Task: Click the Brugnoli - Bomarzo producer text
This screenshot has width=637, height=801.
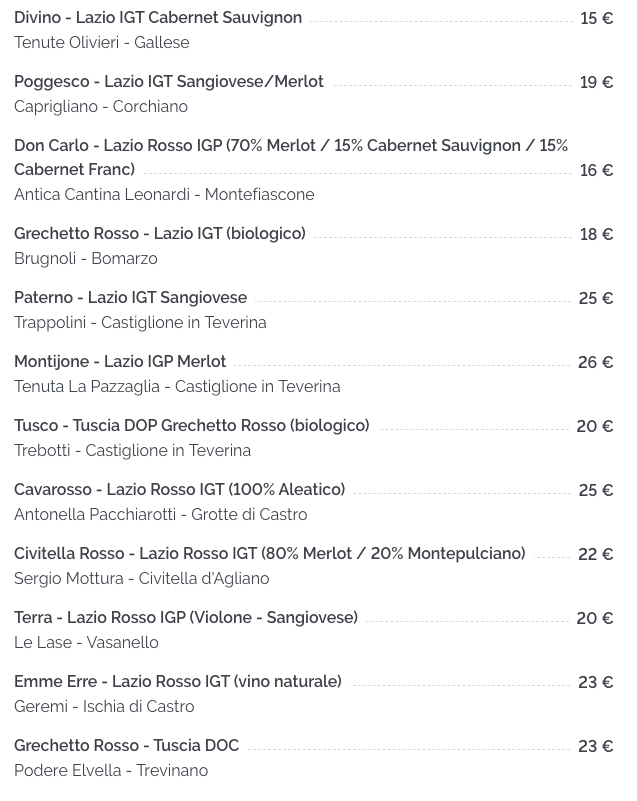Action: click(x=85, y=258)
